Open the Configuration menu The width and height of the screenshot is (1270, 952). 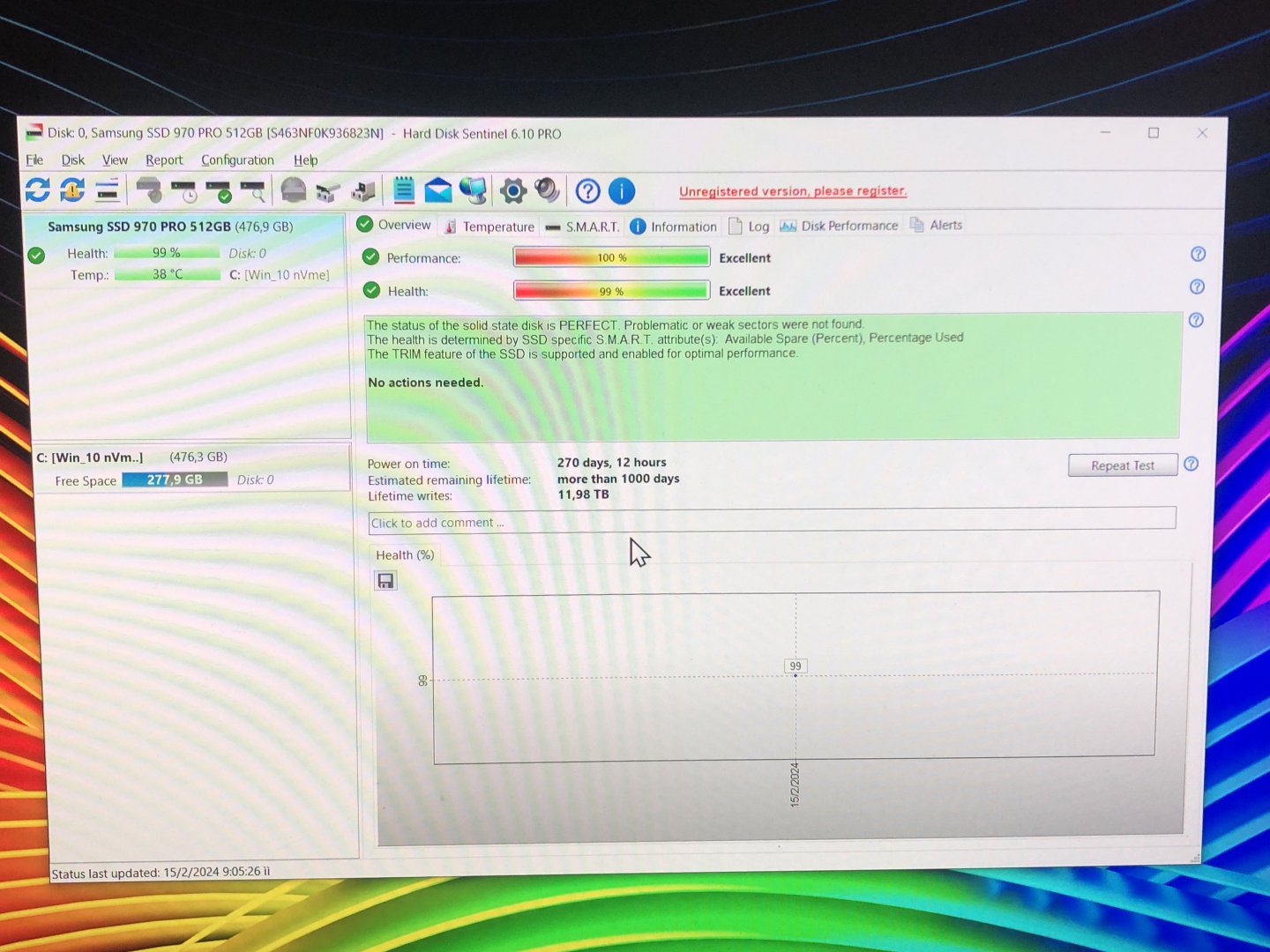click(x=237, y=160)
